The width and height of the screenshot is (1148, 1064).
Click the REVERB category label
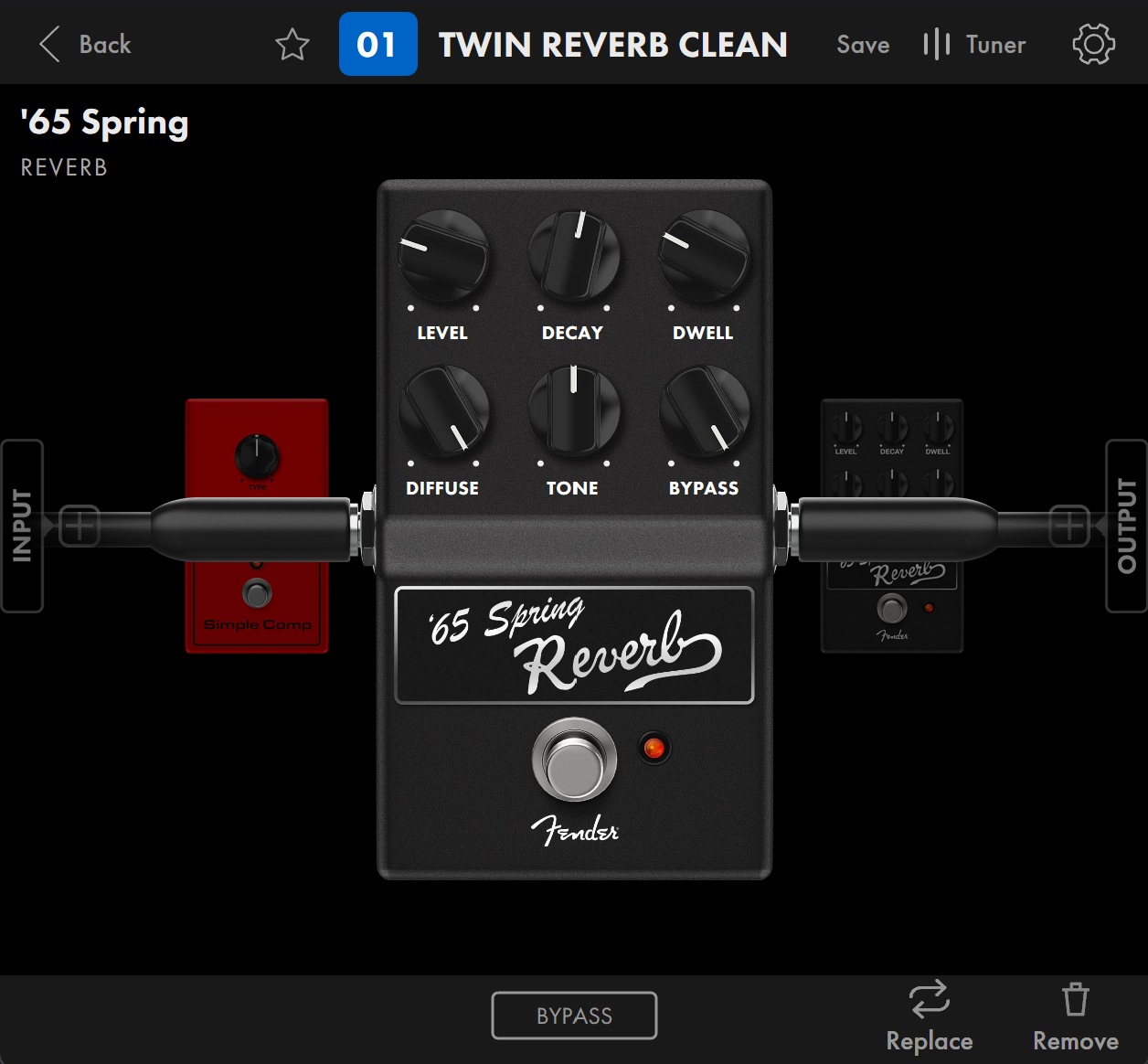point(64,167)
